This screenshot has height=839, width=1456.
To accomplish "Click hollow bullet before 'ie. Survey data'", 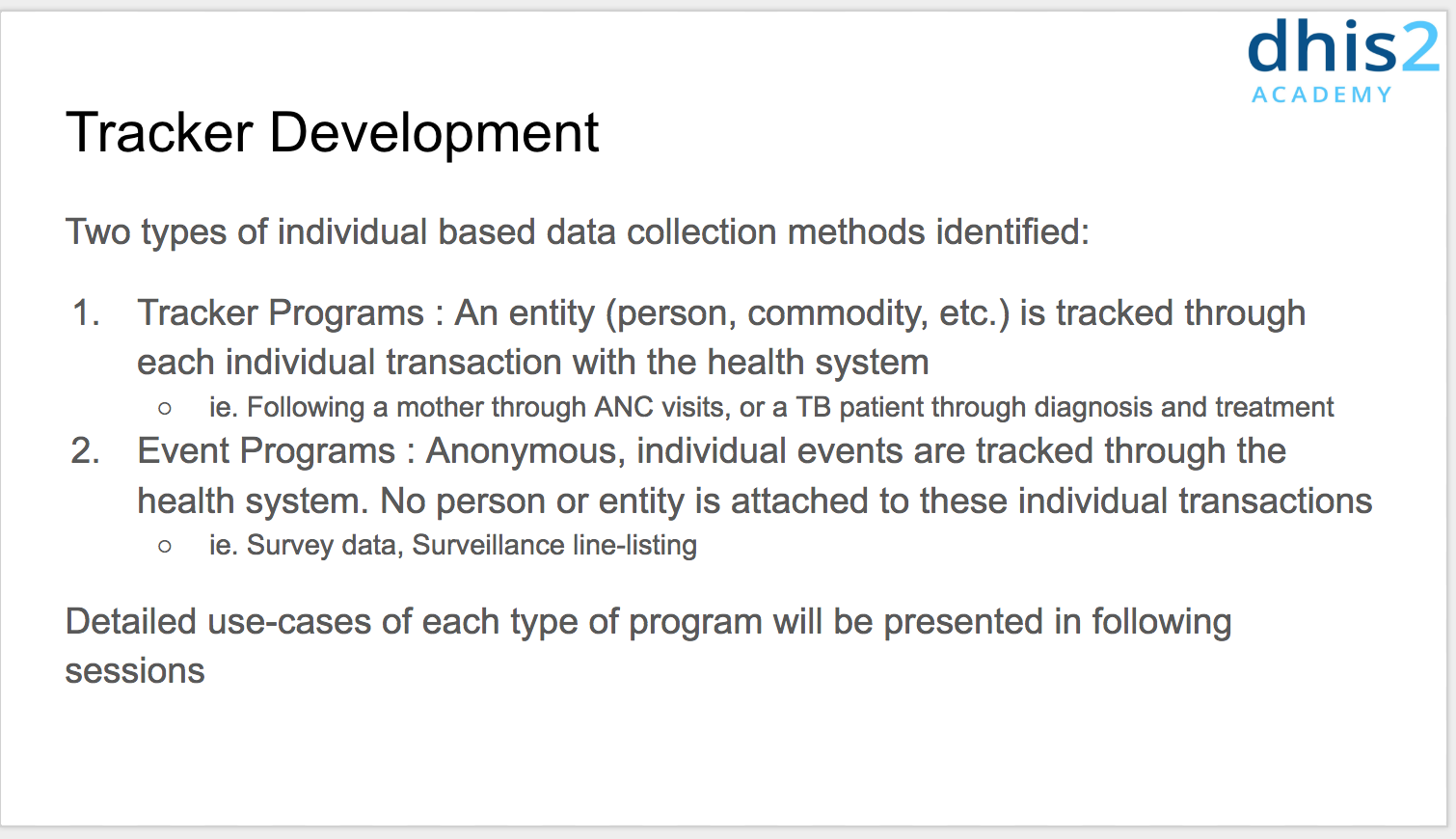I will click(165, 547).
